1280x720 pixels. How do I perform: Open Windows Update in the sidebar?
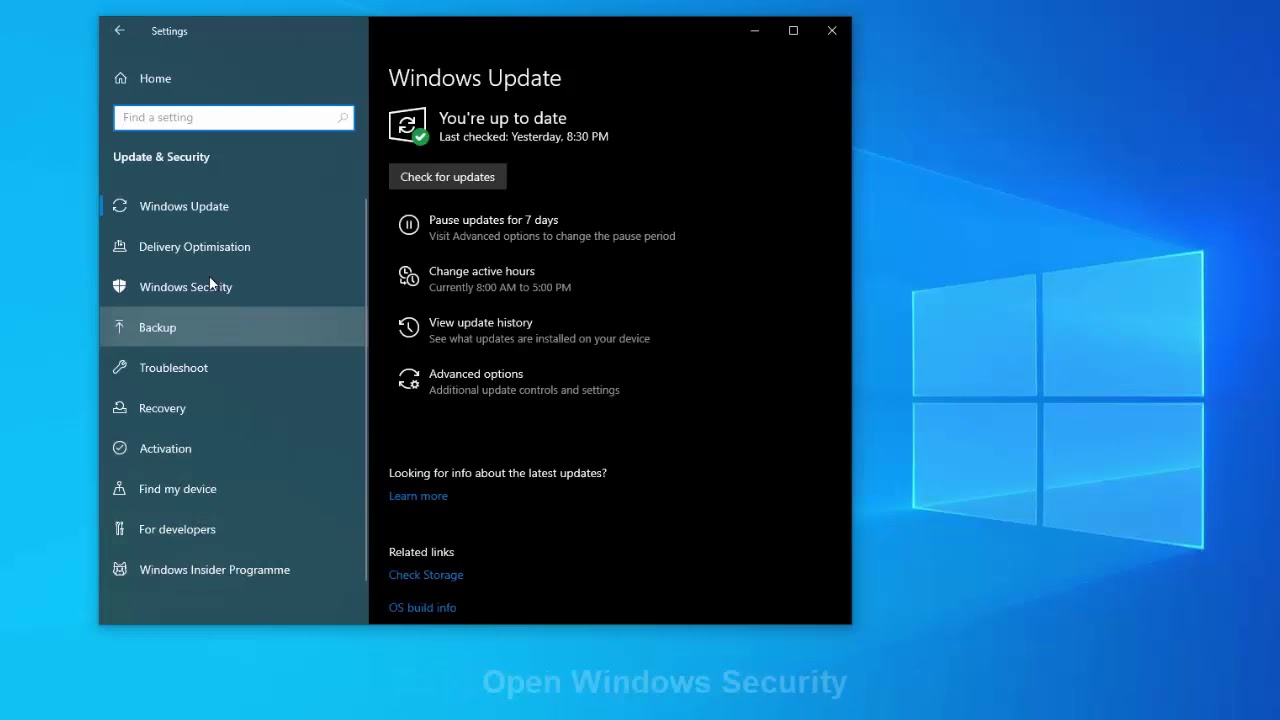tap(233, 206)
